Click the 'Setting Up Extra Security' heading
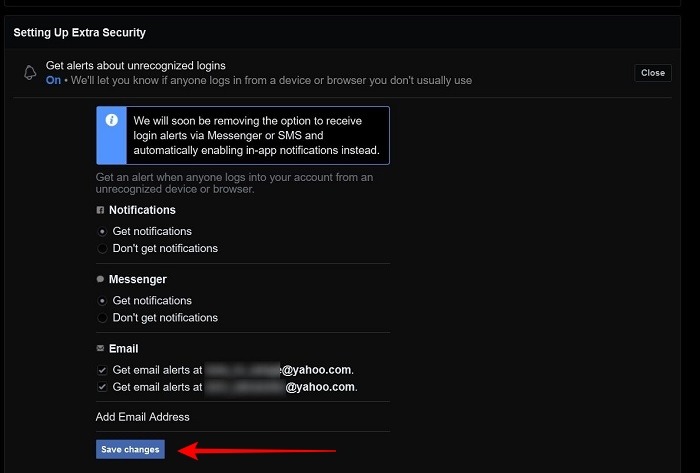 pos(79,33)
